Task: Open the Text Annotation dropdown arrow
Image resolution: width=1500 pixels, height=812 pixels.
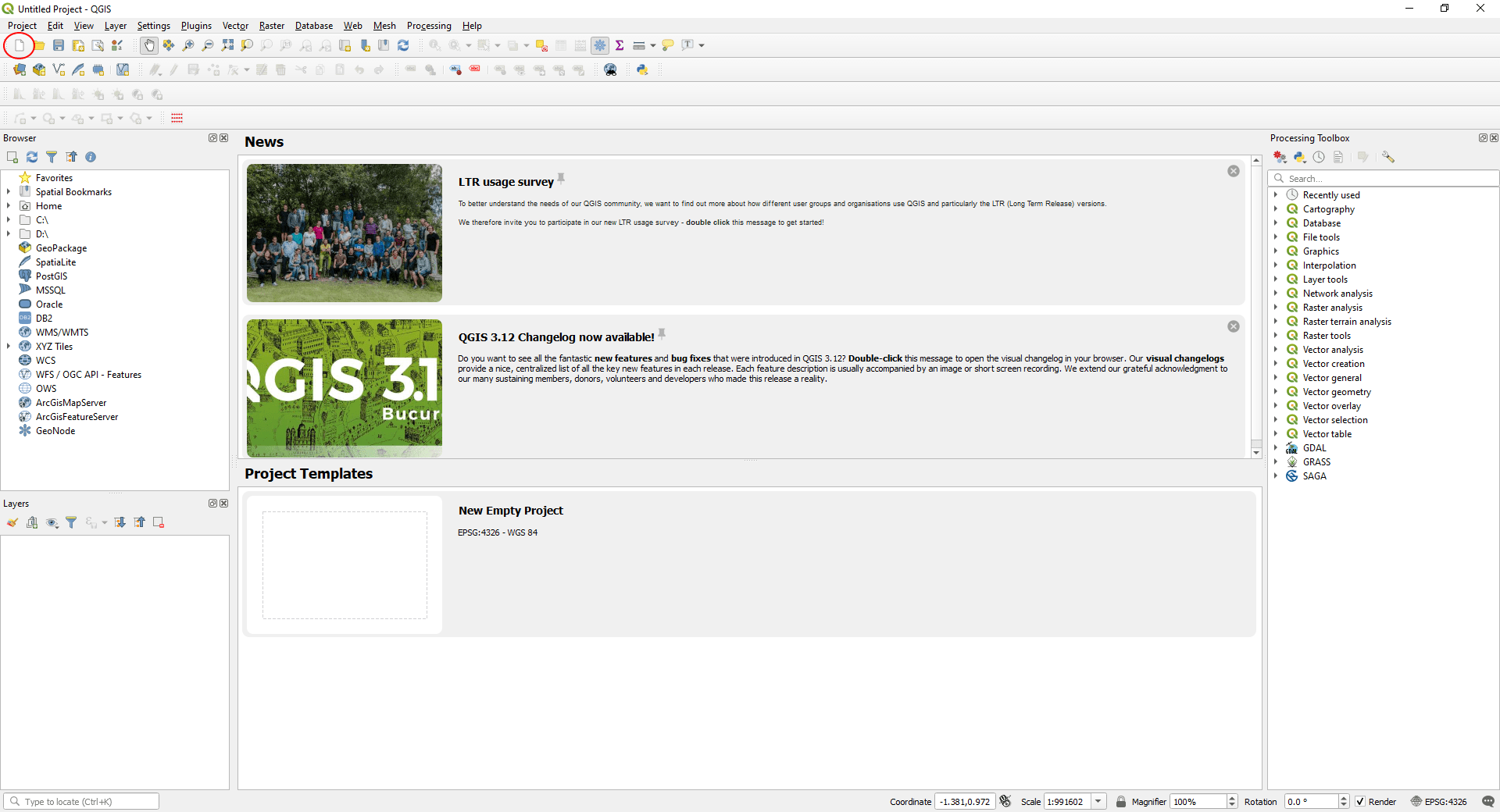Action: tap(702, 45)
